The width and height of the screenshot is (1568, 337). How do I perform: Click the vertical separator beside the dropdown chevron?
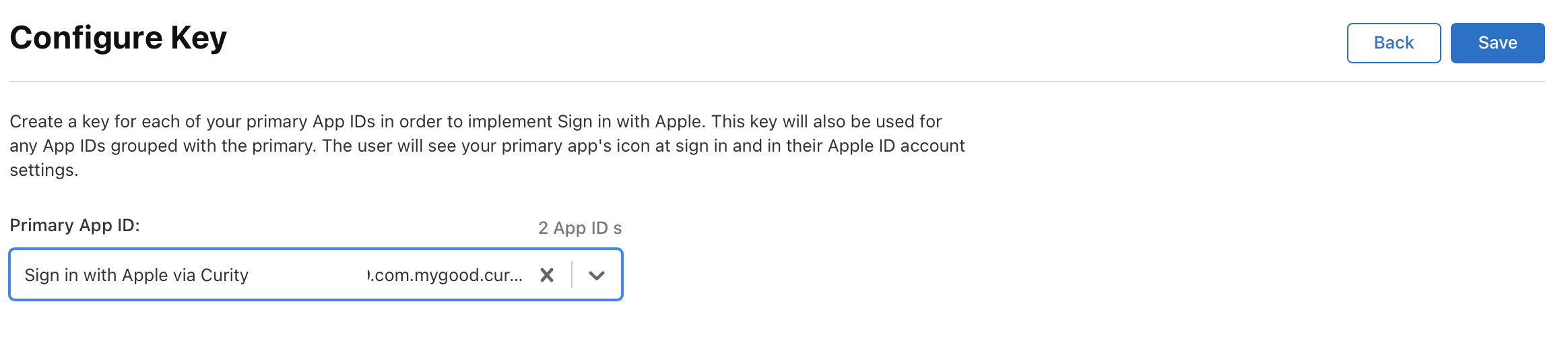(x=572, y=275)
